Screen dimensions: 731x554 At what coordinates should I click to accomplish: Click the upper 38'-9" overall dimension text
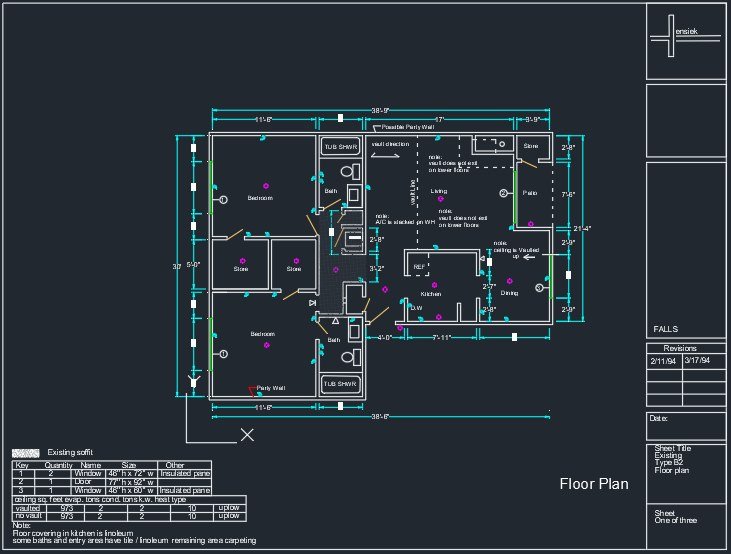pos(380,111)
